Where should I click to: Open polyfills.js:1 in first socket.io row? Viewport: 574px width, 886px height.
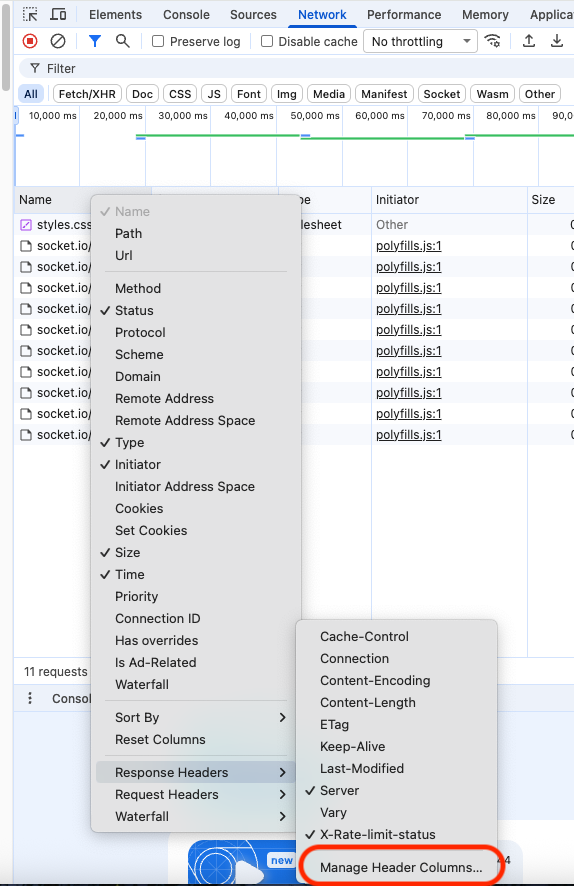(408, 246)
